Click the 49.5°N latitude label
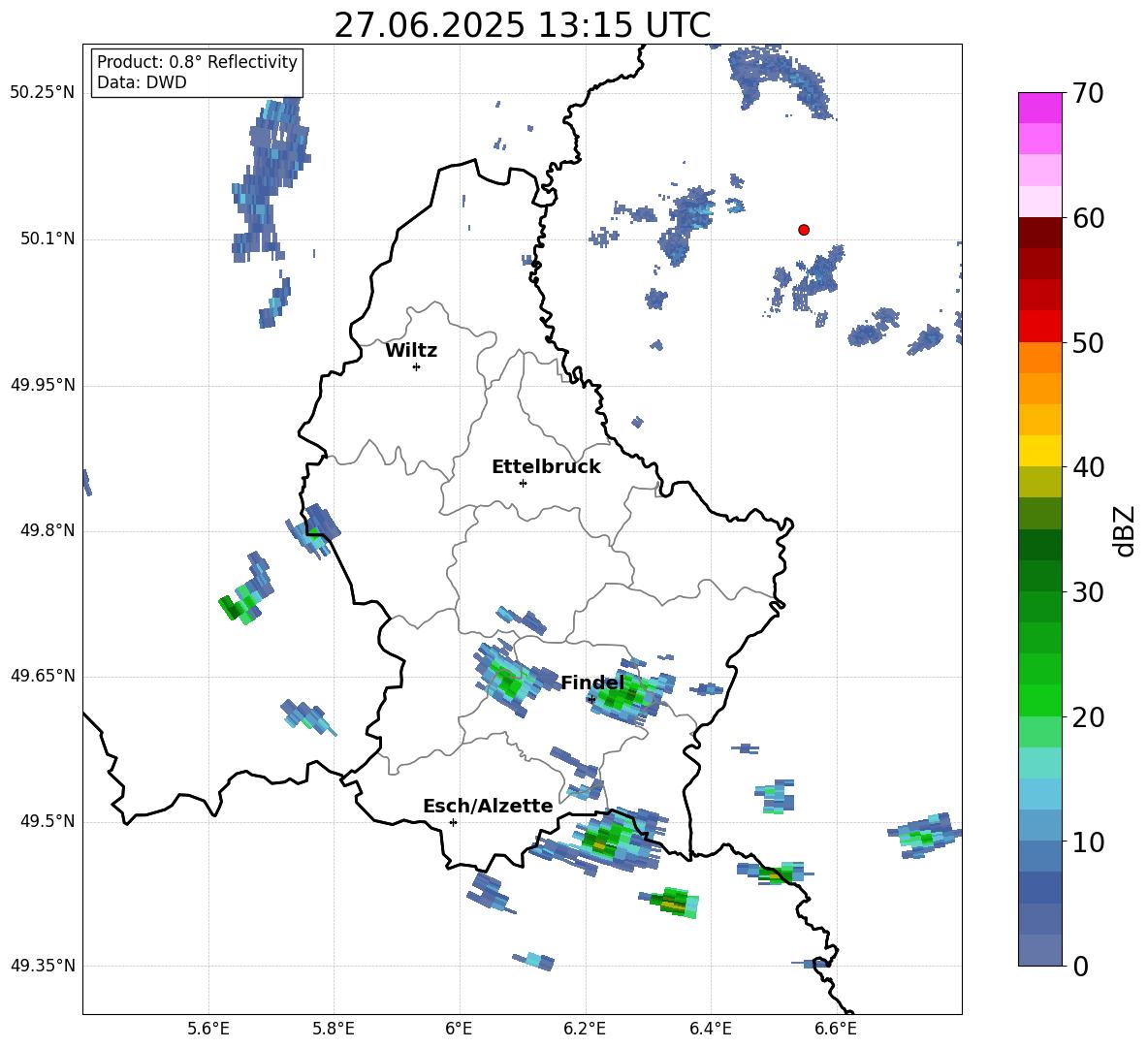This screenshot has width=1148, height=1048. [x=48, y=821]
